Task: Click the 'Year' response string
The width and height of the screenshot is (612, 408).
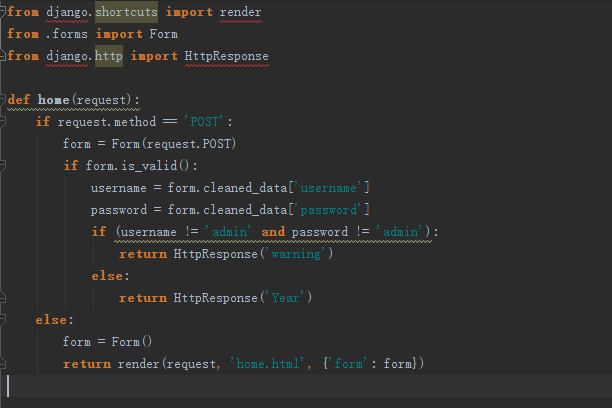Action: 287,297
